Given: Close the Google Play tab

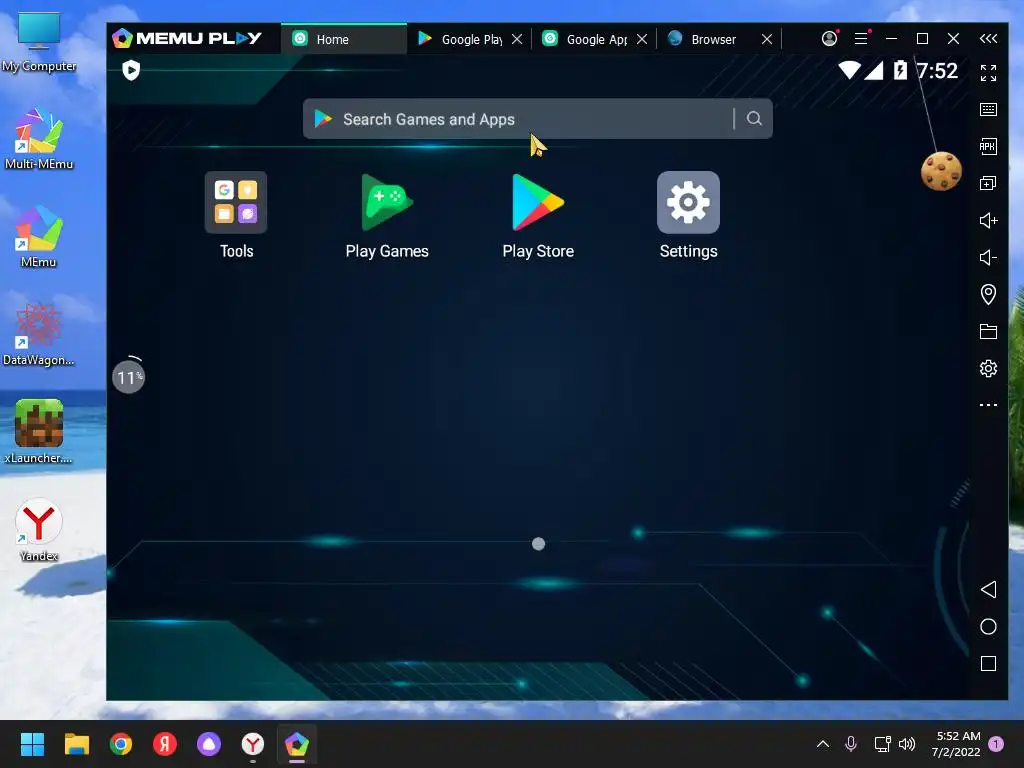Looking at the screenshot, I should pos(517,39).
